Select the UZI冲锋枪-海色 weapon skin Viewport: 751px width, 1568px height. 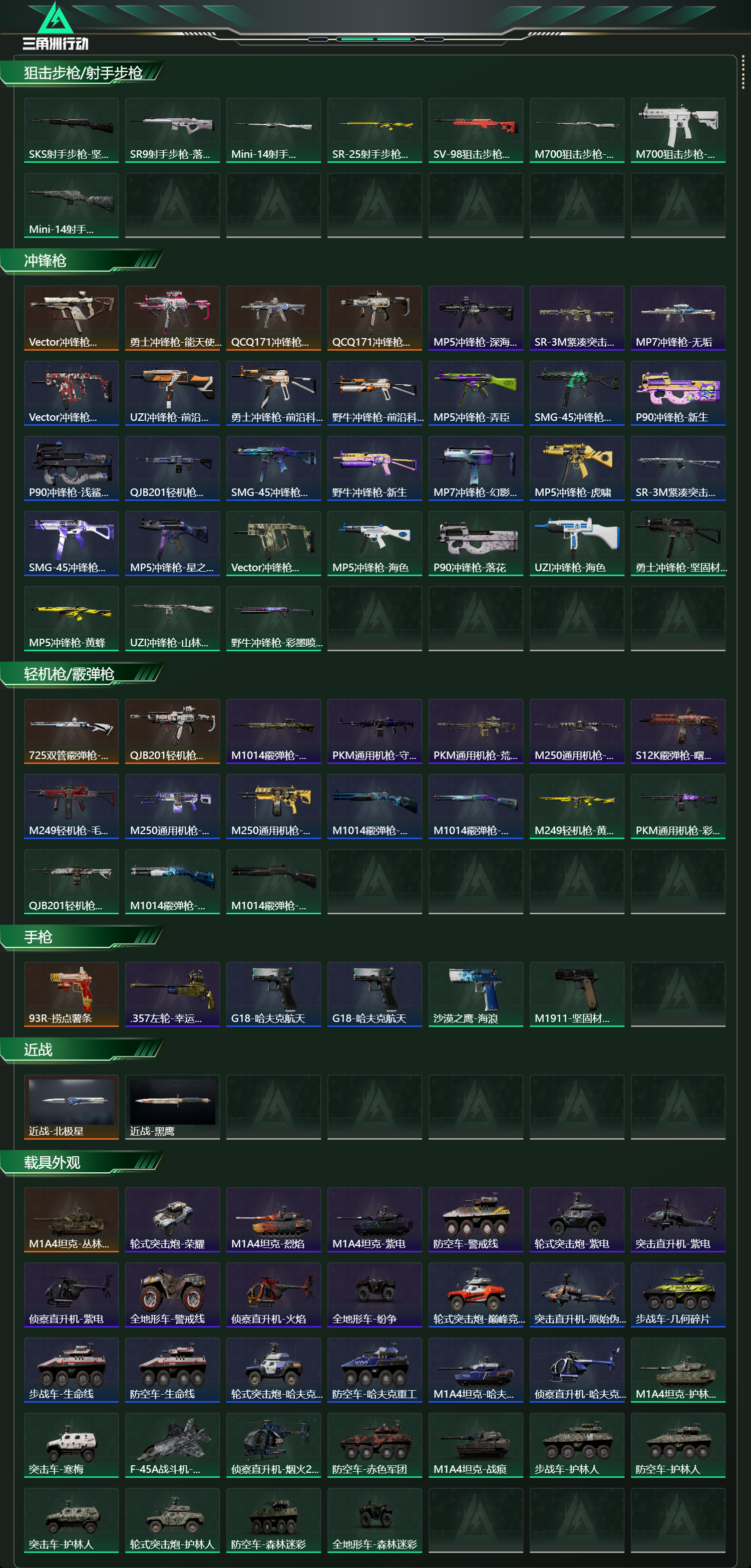pyautogui.click(x=577, y=544)
